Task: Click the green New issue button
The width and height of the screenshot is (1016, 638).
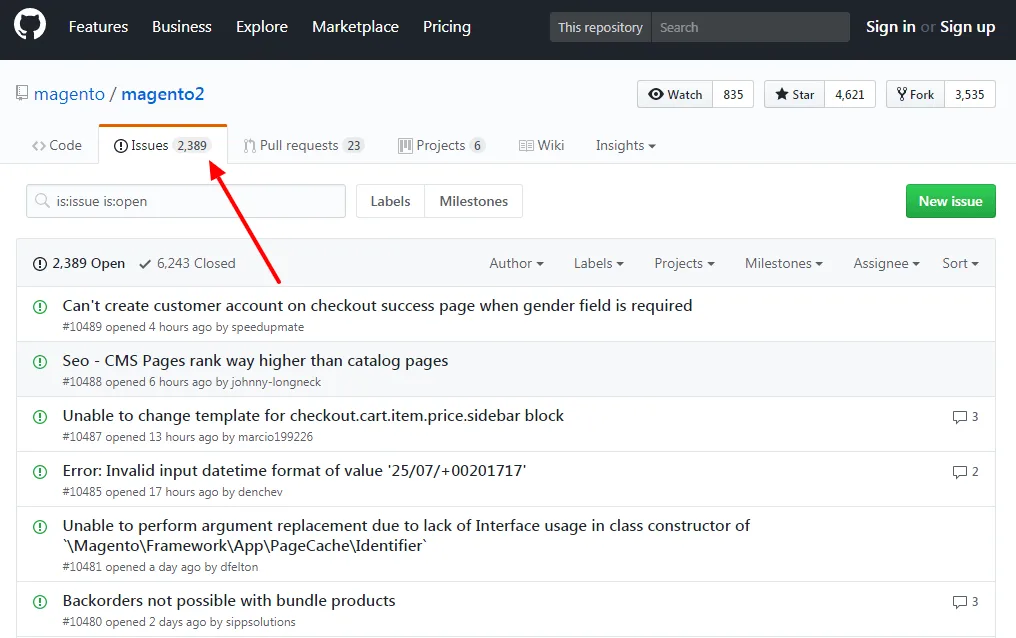Action: (x=951, y=201)
